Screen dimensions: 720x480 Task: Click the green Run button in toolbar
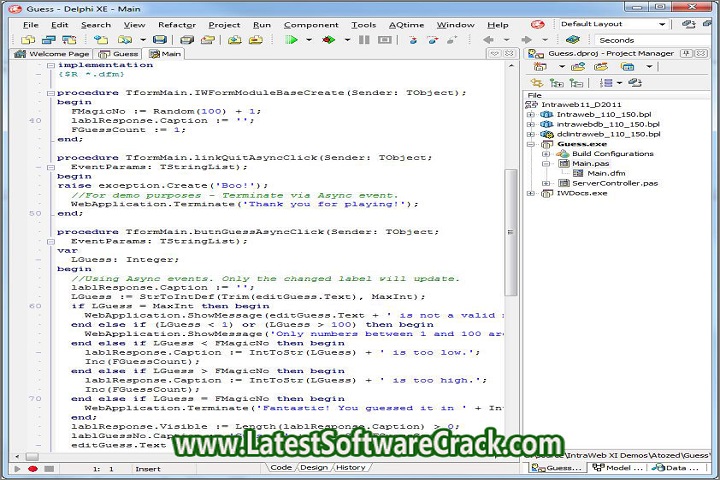tap(291, 40)
